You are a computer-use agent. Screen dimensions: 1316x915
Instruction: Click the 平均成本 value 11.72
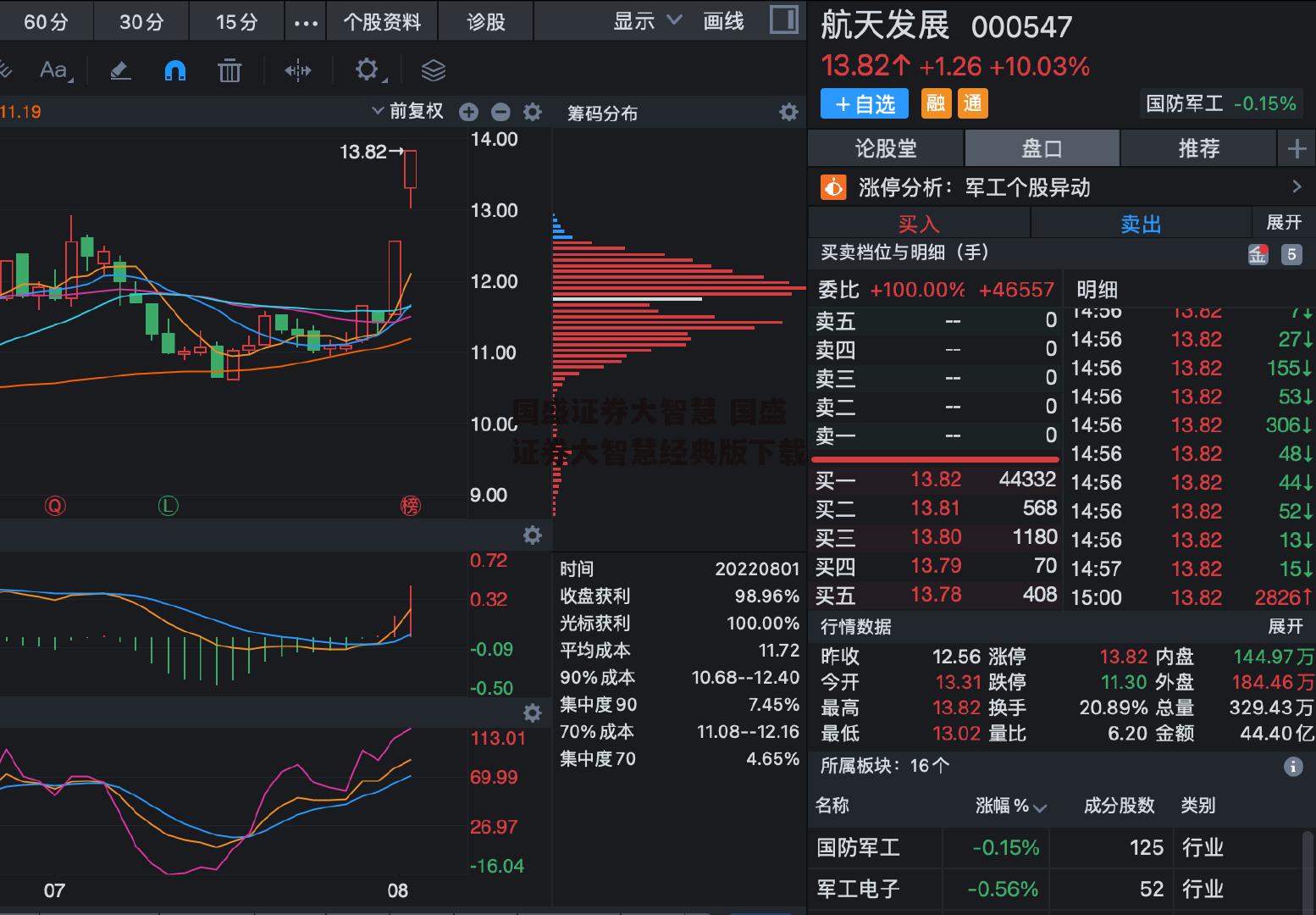pos(778,651)
